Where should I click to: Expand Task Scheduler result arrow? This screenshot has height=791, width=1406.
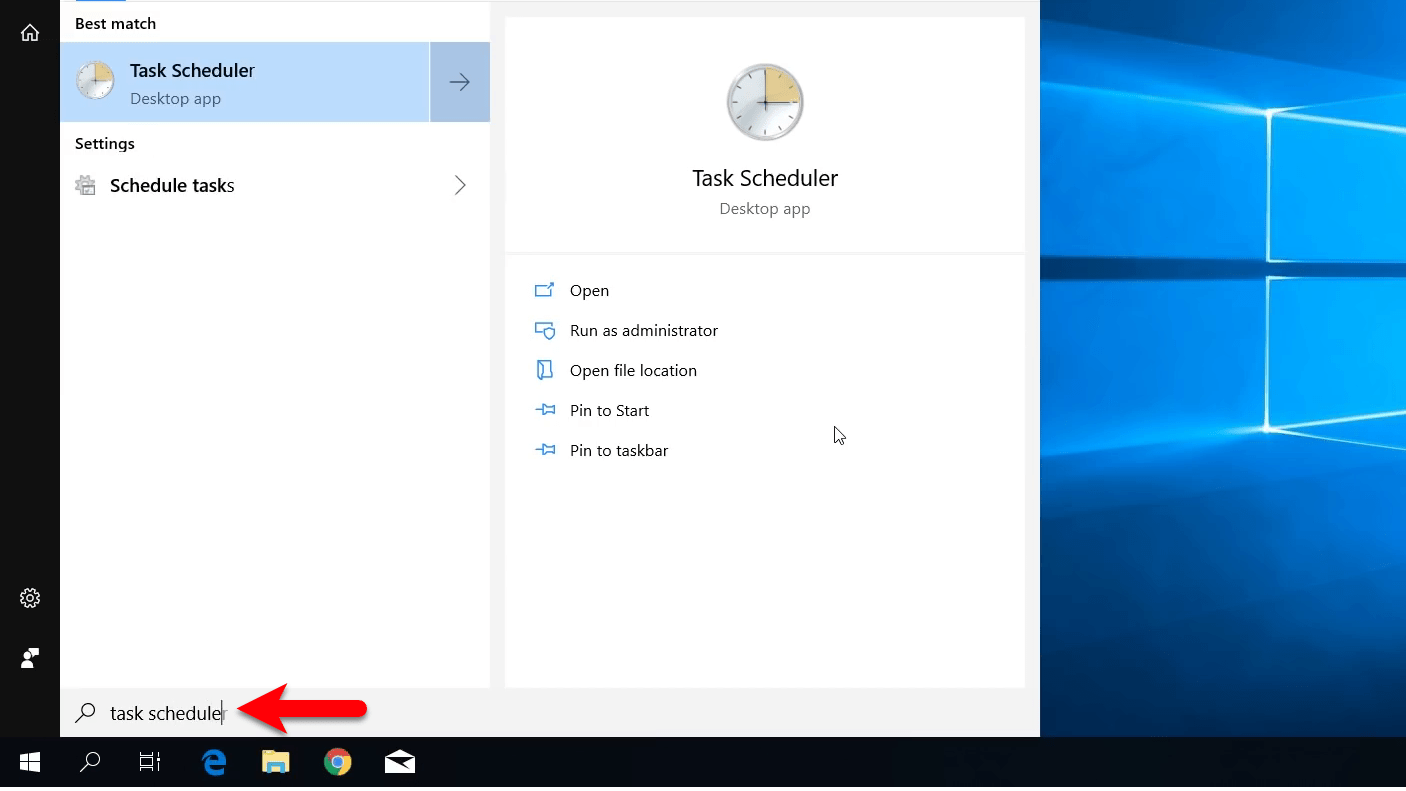460,82
